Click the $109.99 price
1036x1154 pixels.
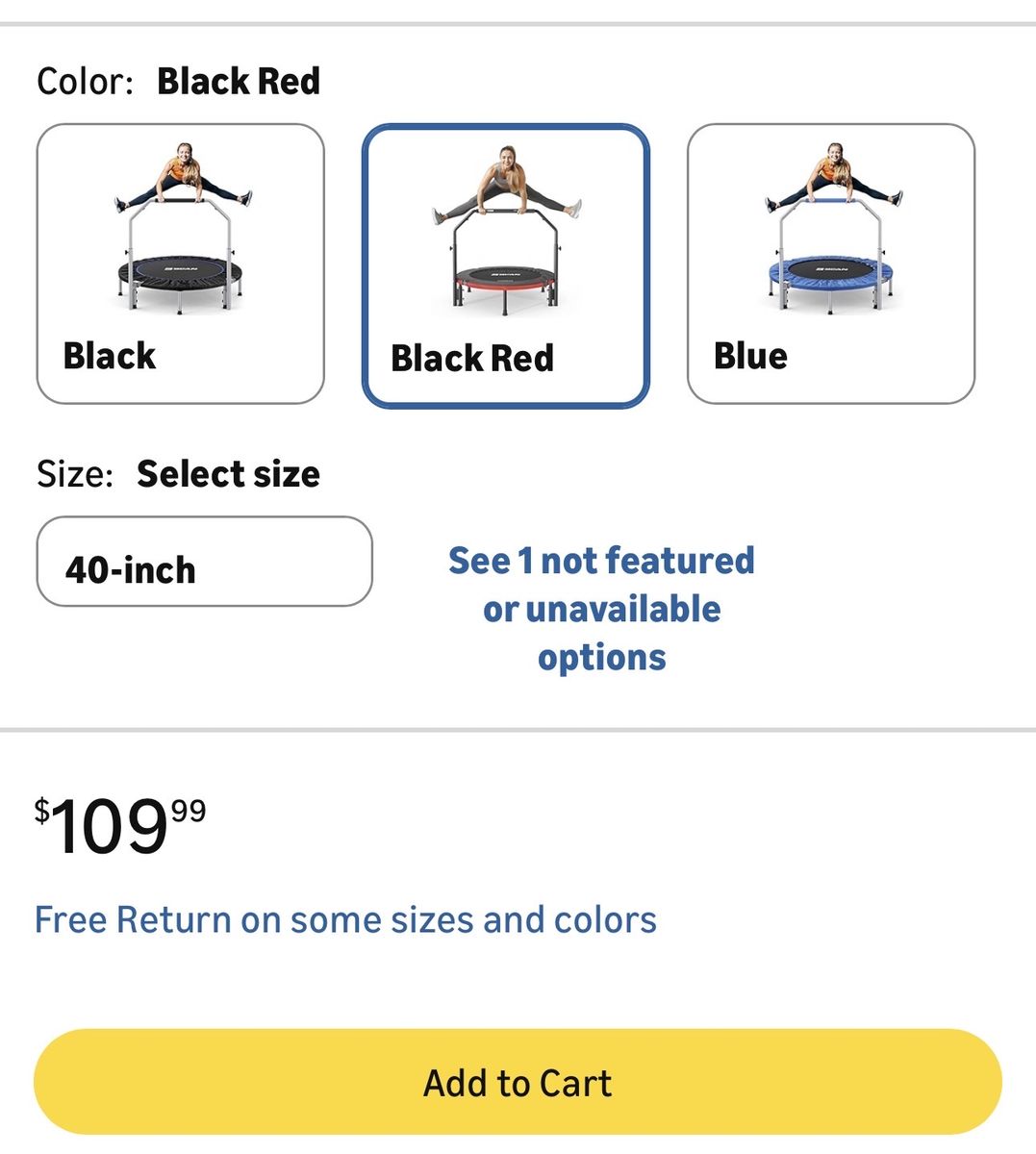click(120, 826)
